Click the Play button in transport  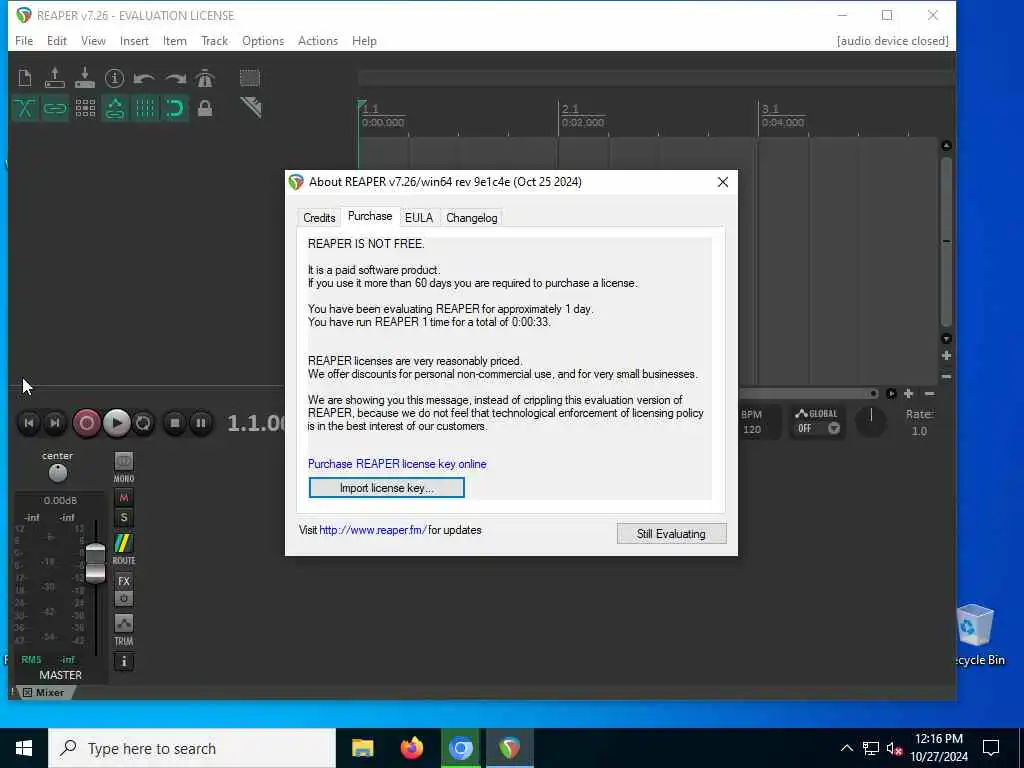tap(116, 423)
